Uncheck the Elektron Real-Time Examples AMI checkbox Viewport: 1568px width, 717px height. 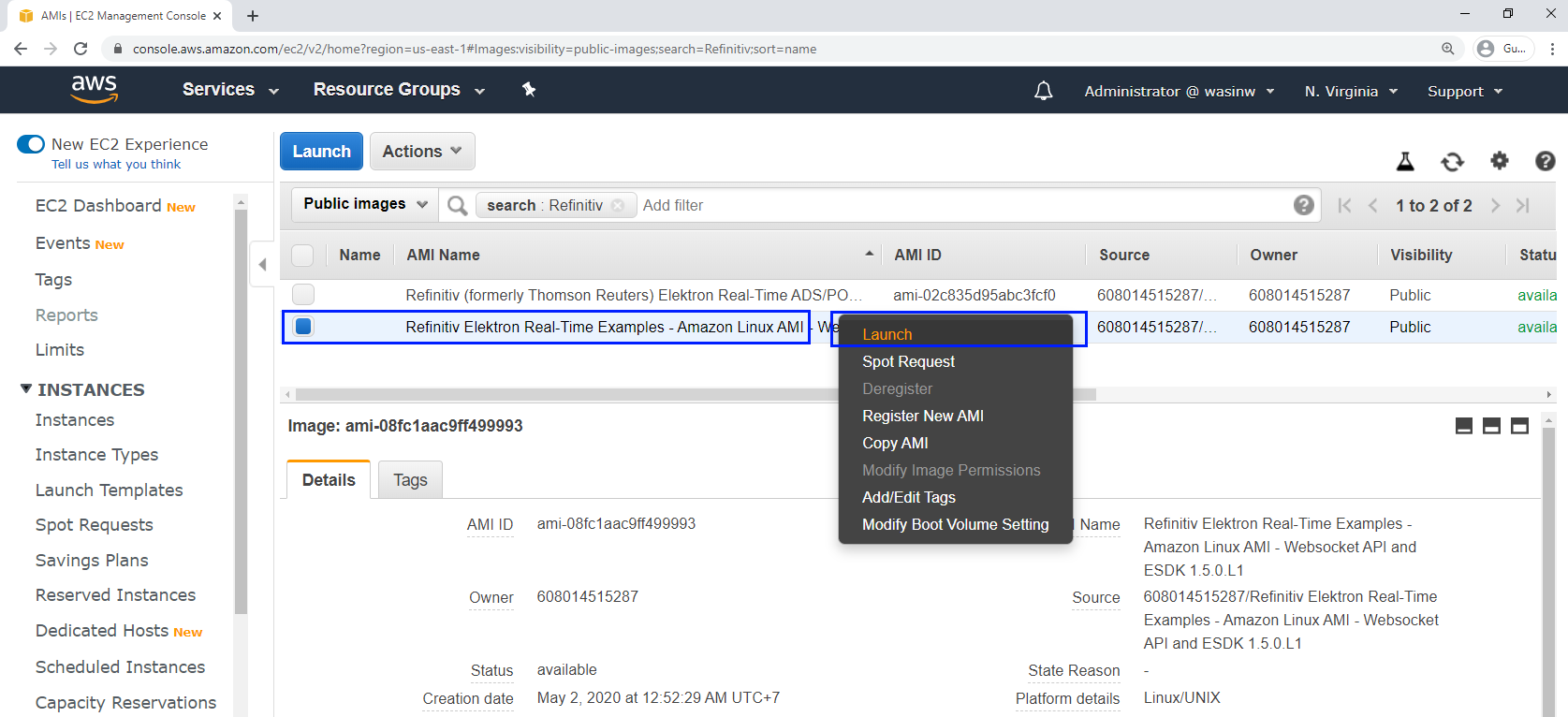[302, 327]
